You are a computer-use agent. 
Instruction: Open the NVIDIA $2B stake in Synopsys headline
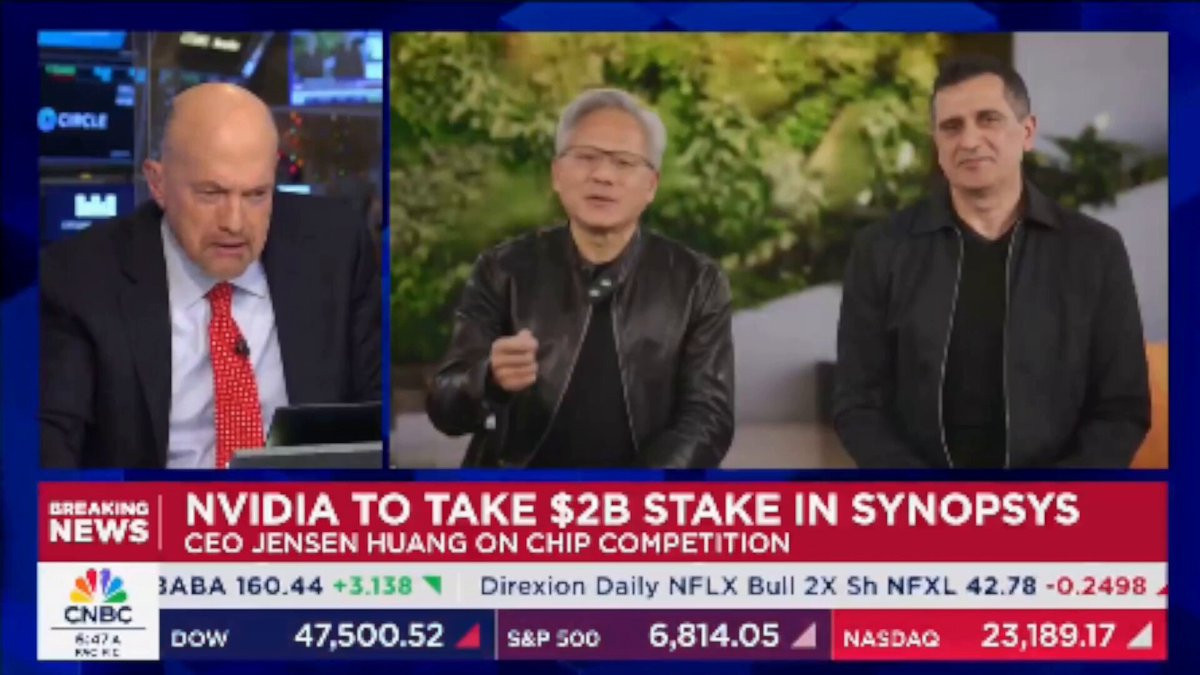632,510
